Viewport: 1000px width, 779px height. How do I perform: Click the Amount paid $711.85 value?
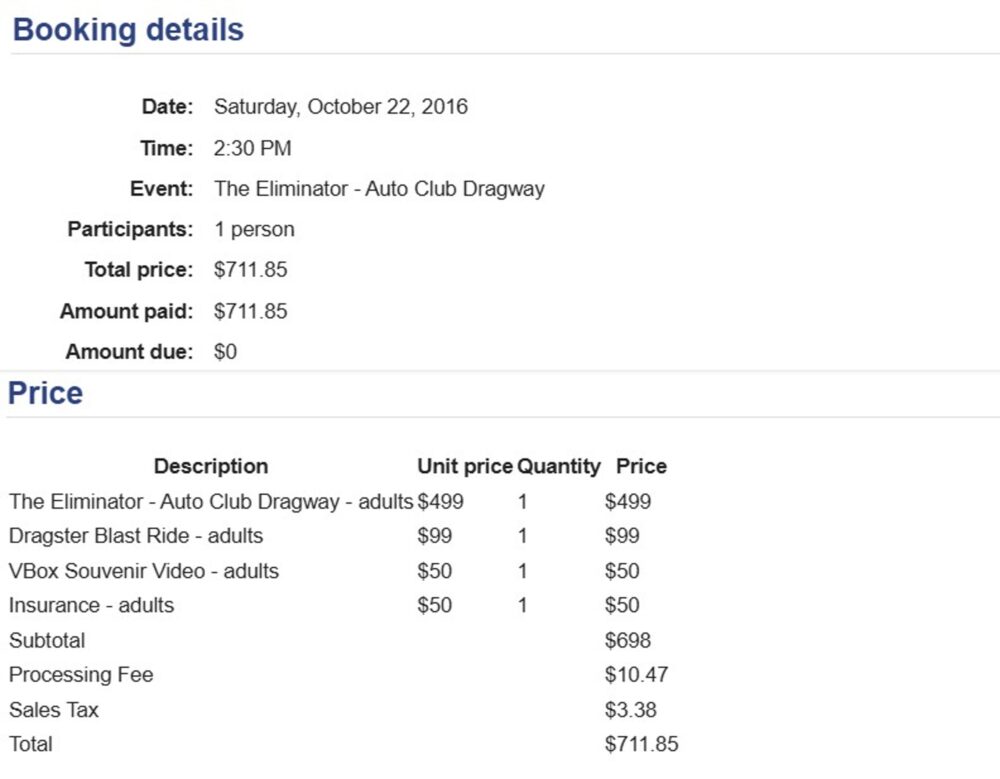[250, 311]
